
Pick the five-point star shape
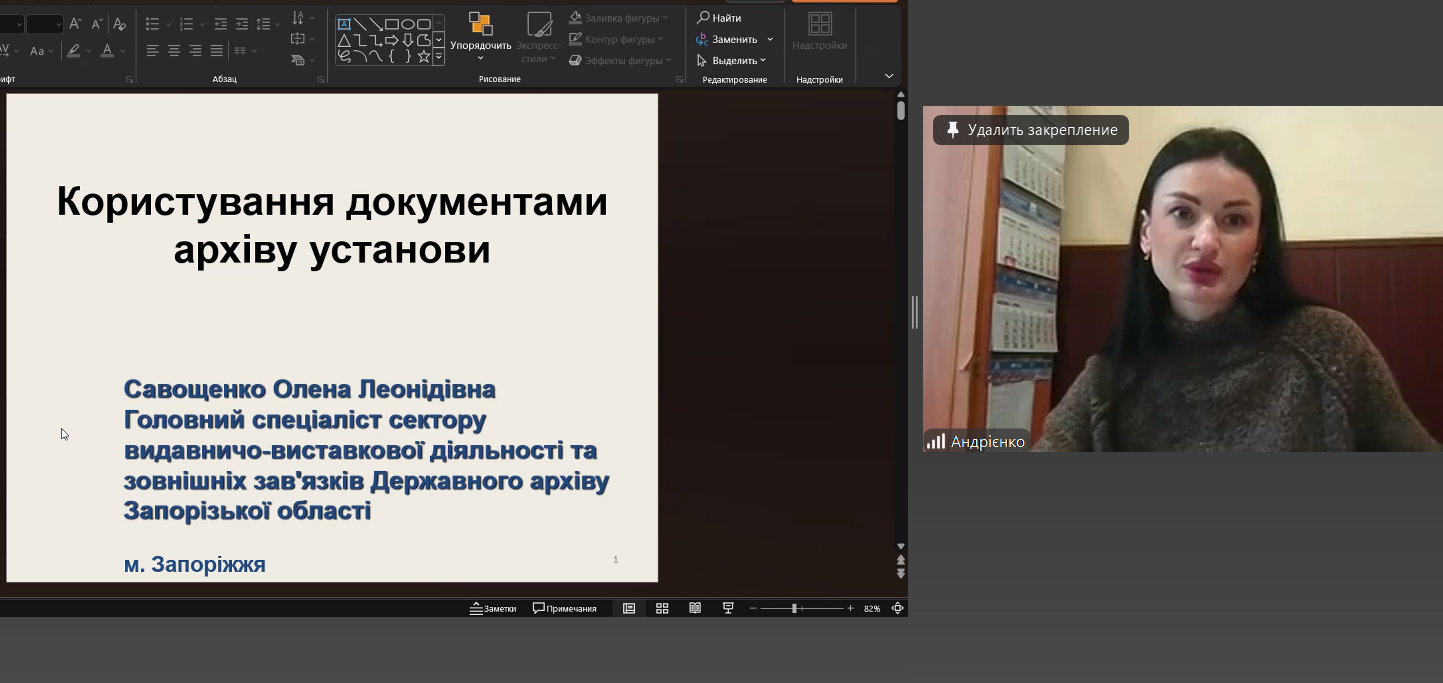(x=424, y=56)
